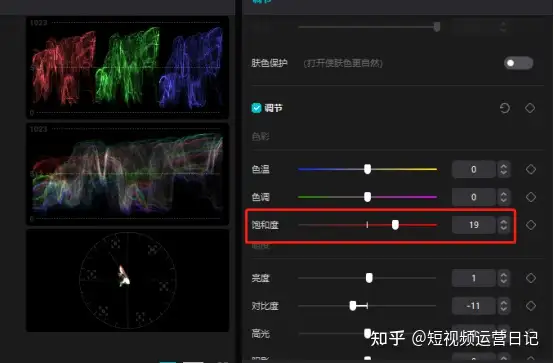Add keyframe diamond for 调节 section

point(530,108)
